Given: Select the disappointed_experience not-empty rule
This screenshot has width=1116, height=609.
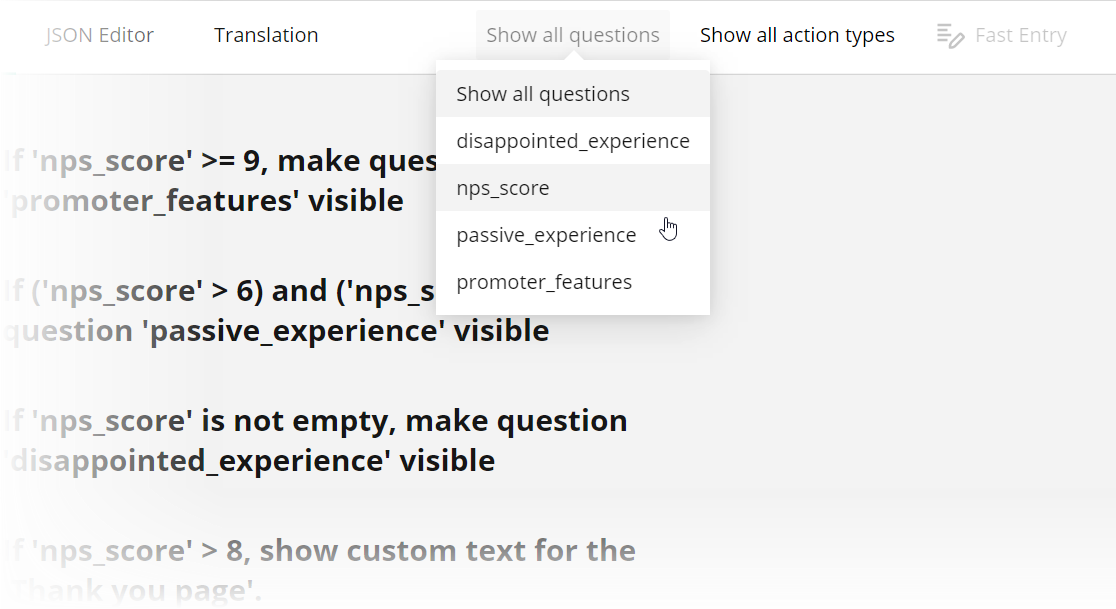Looking at the screenshot, I should tap(315, 440).
